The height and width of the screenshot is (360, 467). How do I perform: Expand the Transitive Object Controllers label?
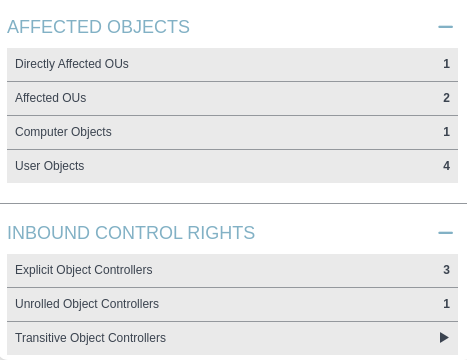[90, 338]
